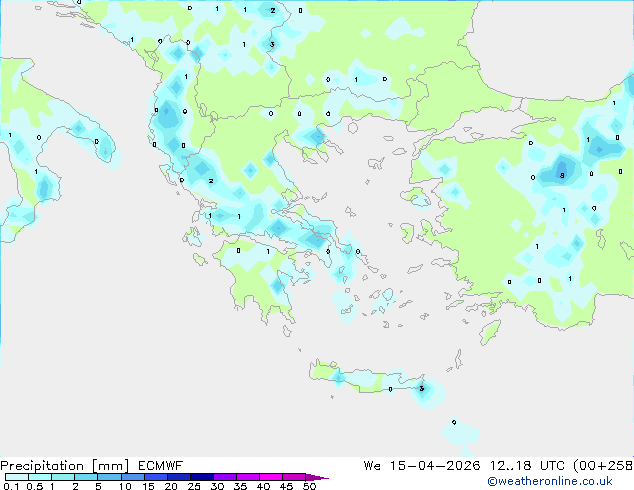Click the 'Precipitation [mm]' title text
This screenshot has width=634, height=490.
coord(65,466)
